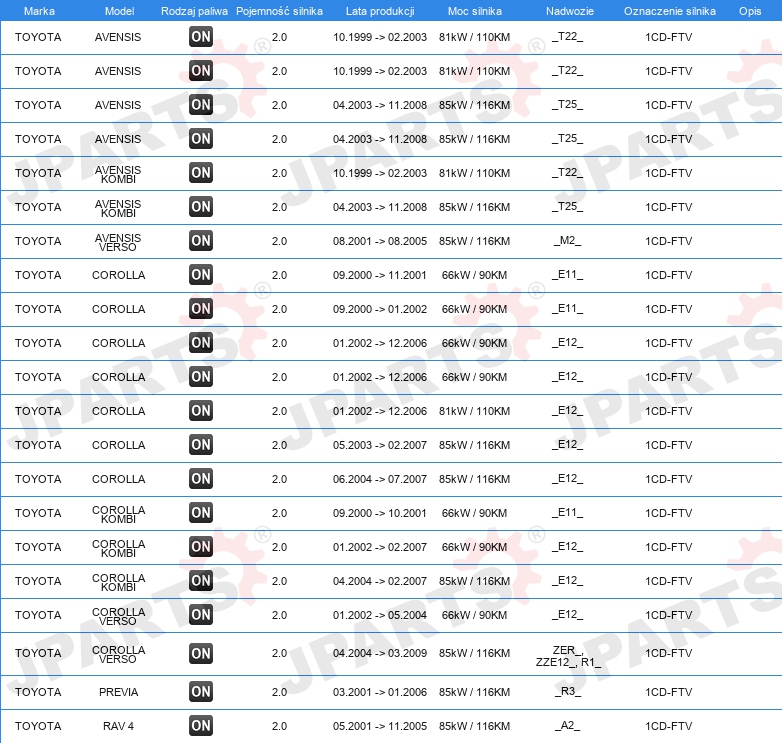Click the Model column header

click(119, 11)
